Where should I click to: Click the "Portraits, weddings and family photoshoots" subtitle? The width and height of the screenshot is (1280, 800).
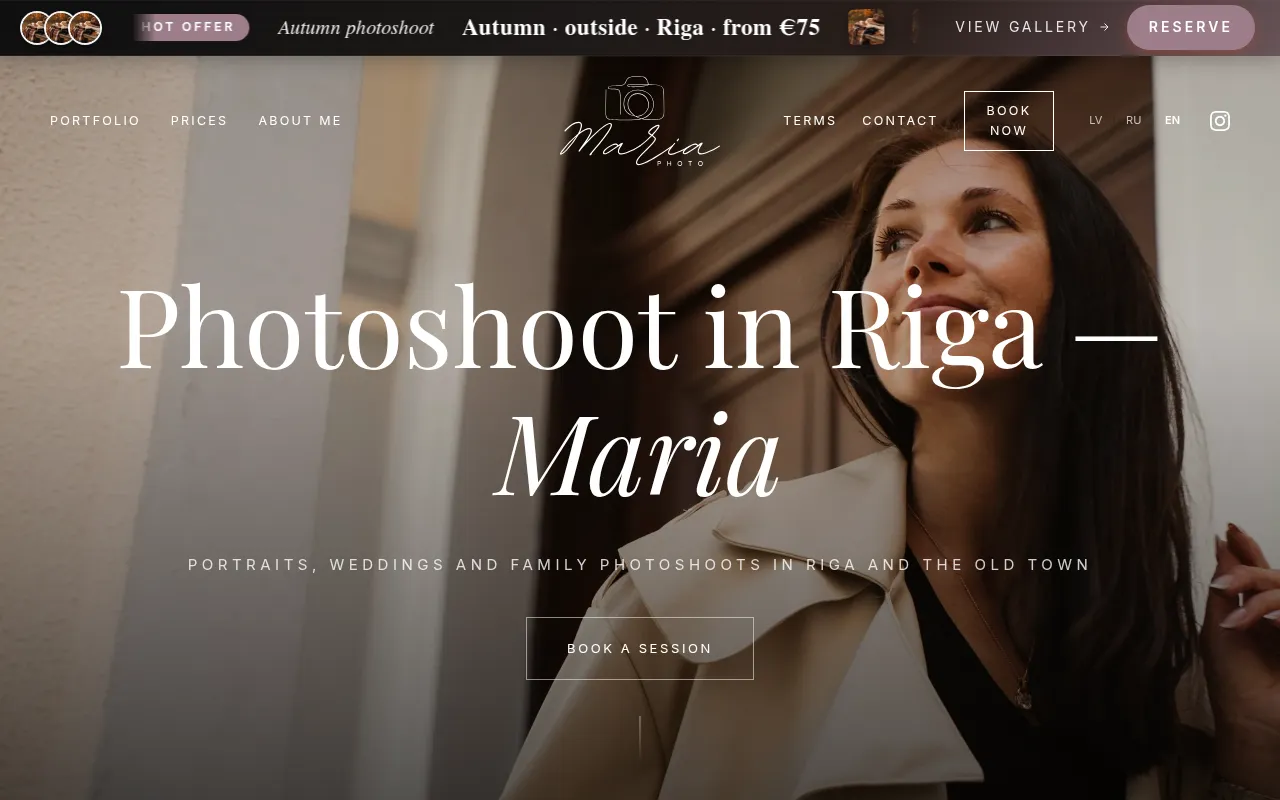[x=640, y=565]
